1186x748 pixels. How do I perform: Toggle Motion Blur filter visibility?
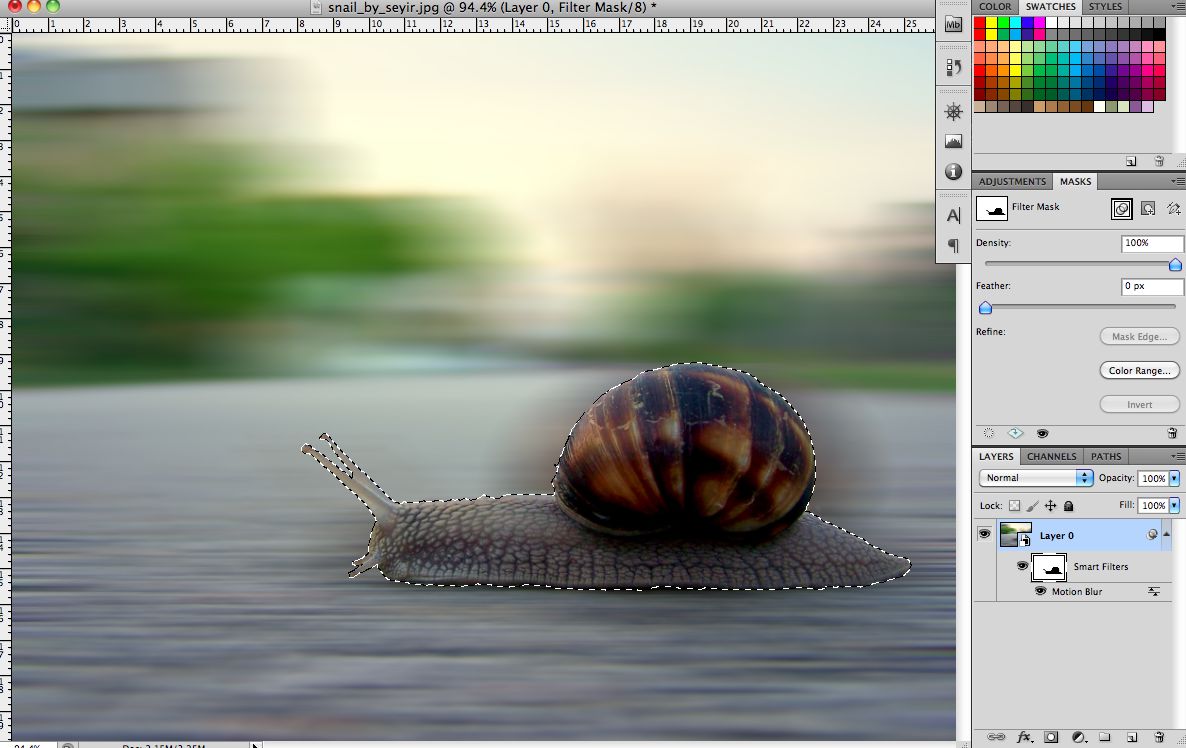(1040, 592)
